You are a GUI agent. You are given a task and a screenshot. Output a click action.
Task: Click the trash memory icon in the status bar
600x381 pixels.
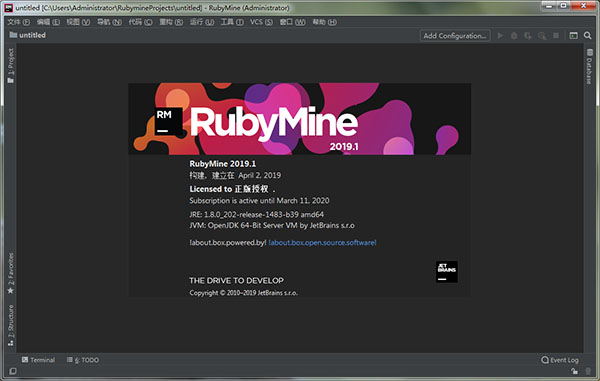tap(588, 371)
